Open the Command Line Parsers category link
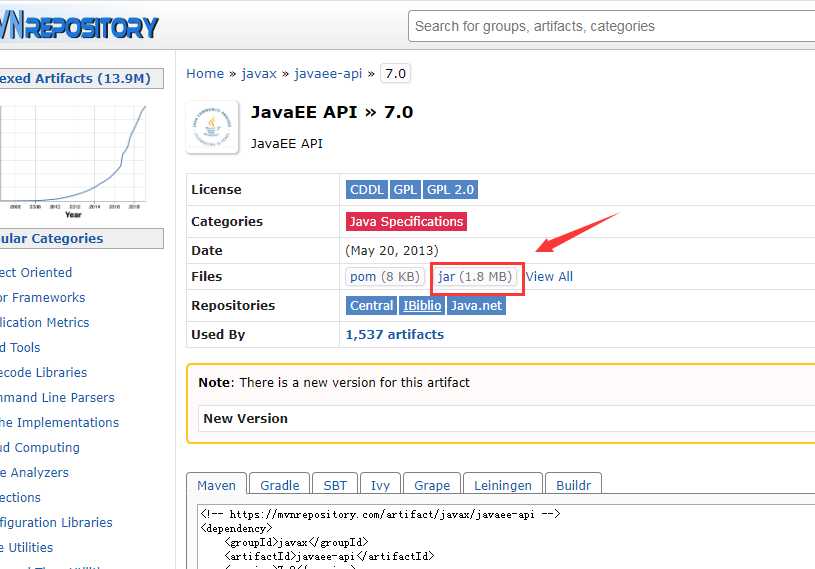 [x=57, y=397]
